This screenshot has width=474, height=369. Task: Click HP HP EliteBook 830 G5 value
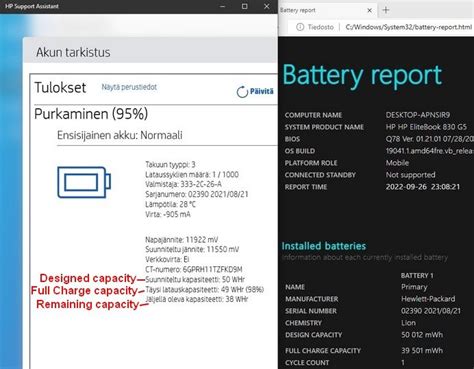426,127
